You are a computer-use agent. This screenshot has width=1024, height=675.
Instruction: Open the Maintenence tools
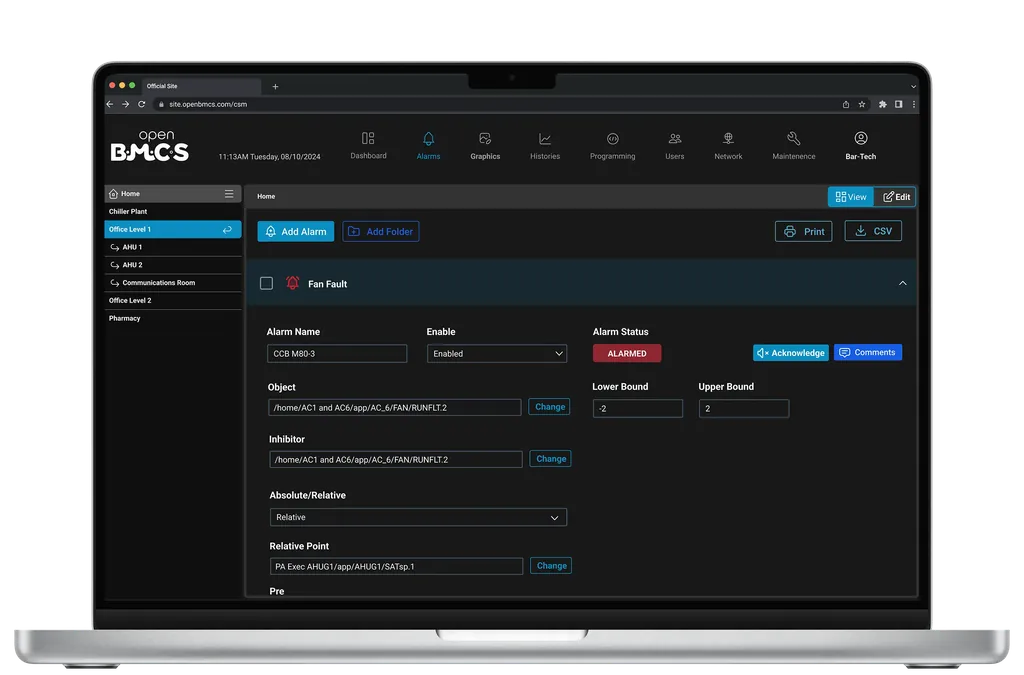coord(793,146)
